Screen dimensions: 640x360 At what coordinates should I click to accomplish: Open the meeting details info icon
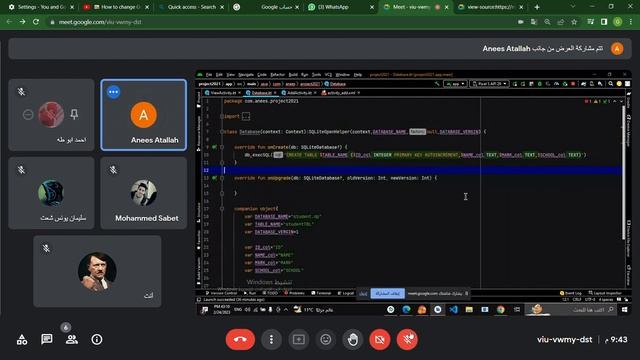pyautogui.click(x=97, y=339)
